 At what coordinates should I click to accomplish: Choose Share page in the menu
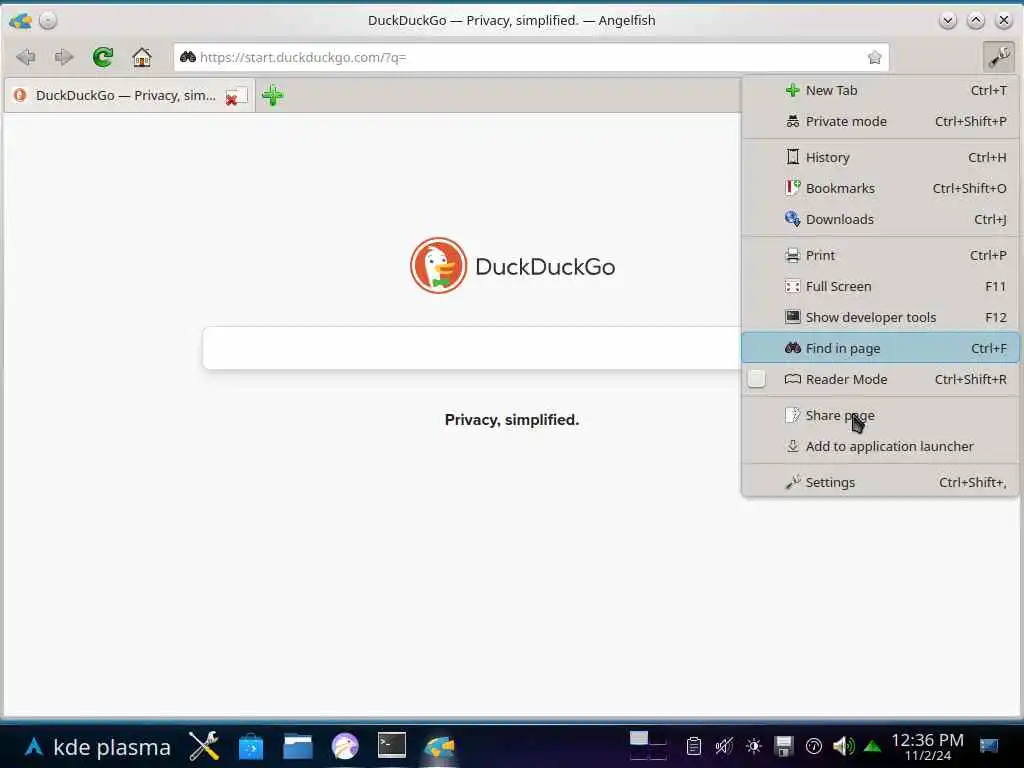click(880, 415)
